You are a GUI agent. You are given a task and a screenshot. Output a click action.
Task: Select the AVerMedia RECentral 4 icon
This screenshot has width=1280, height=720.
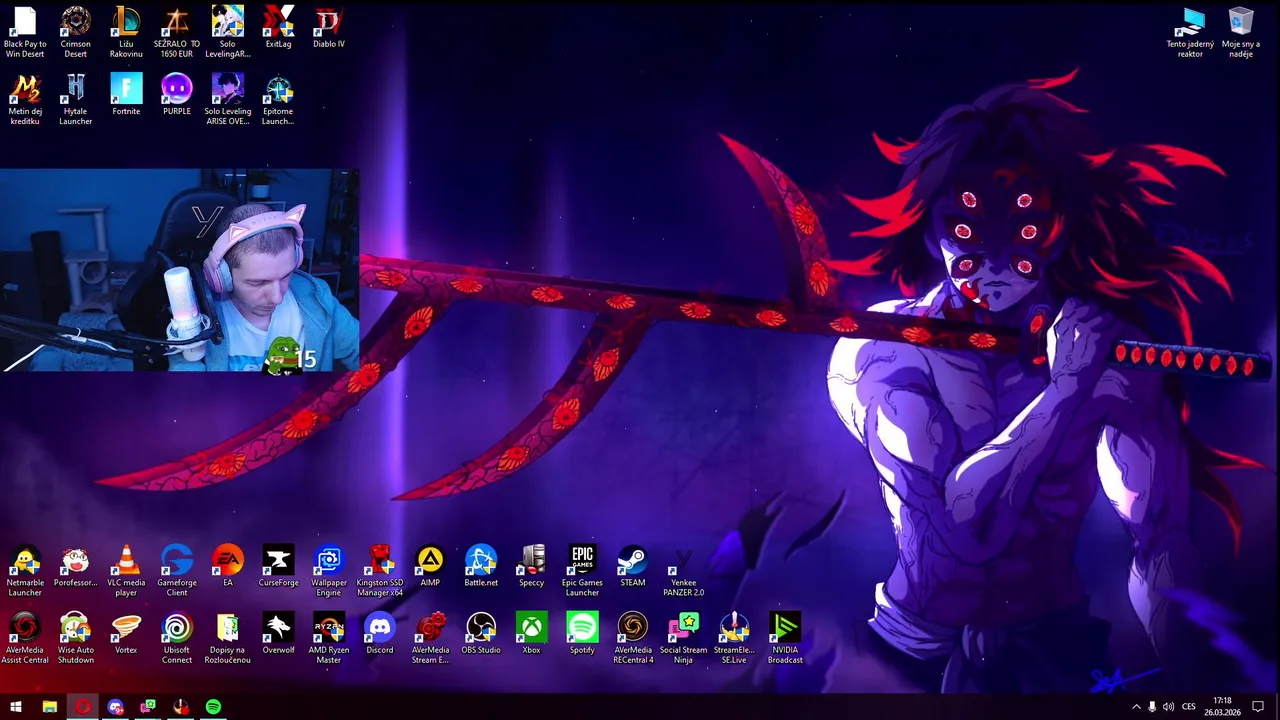[x=633, y=638]
